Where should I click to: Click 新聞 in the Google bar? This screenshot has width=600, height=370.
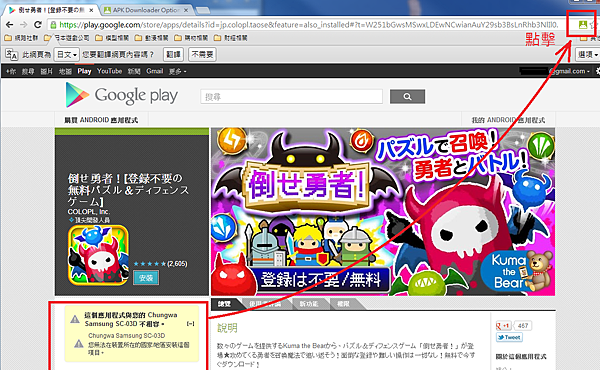pos(134,71)
